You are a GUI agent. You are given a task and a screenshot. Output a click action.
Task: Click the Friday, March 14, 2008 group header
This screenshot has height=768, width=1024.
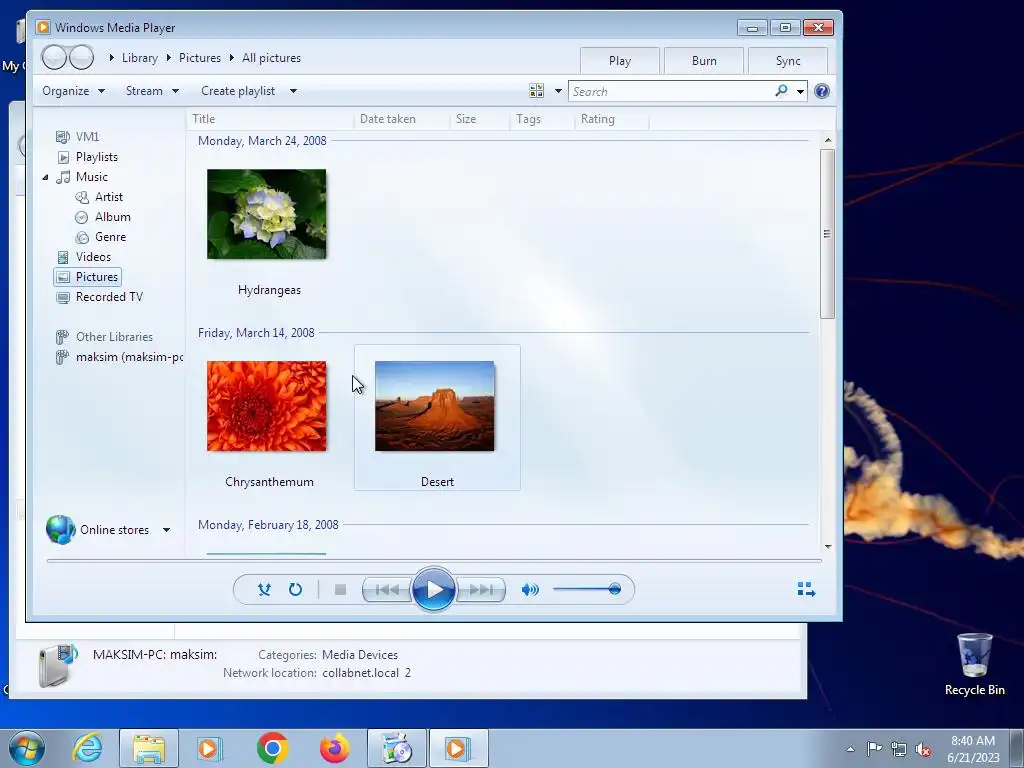(256, 333)
